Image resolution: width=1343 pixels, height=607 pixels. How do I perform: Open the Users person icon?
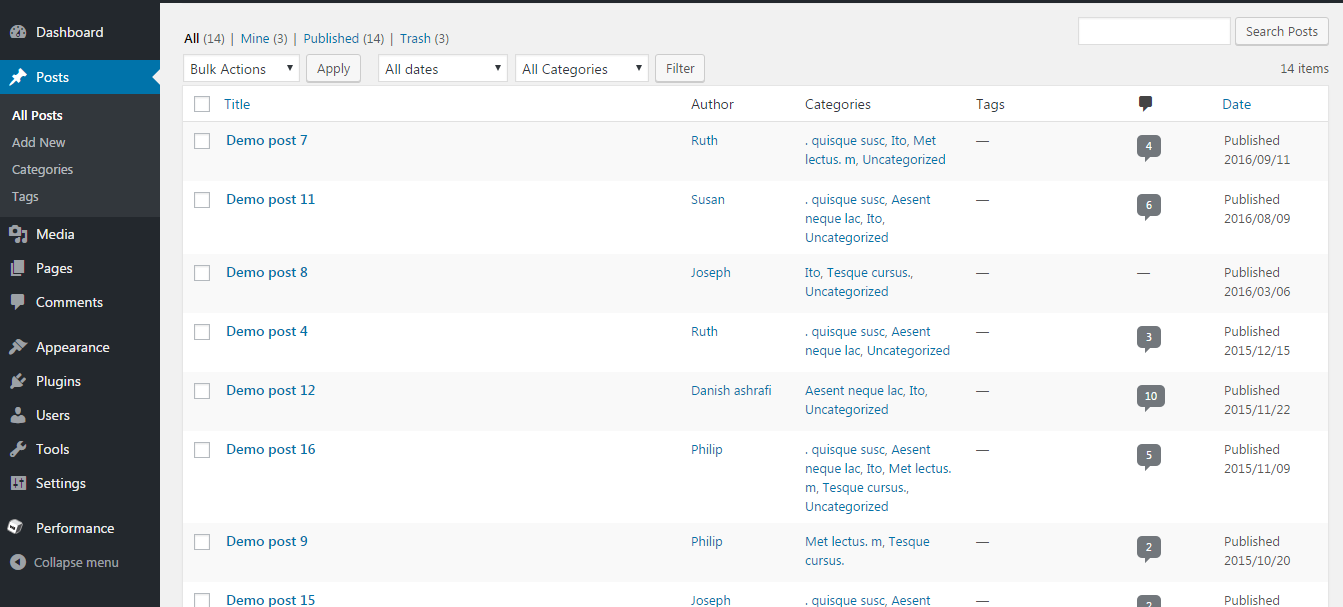[x=18, y=415]
